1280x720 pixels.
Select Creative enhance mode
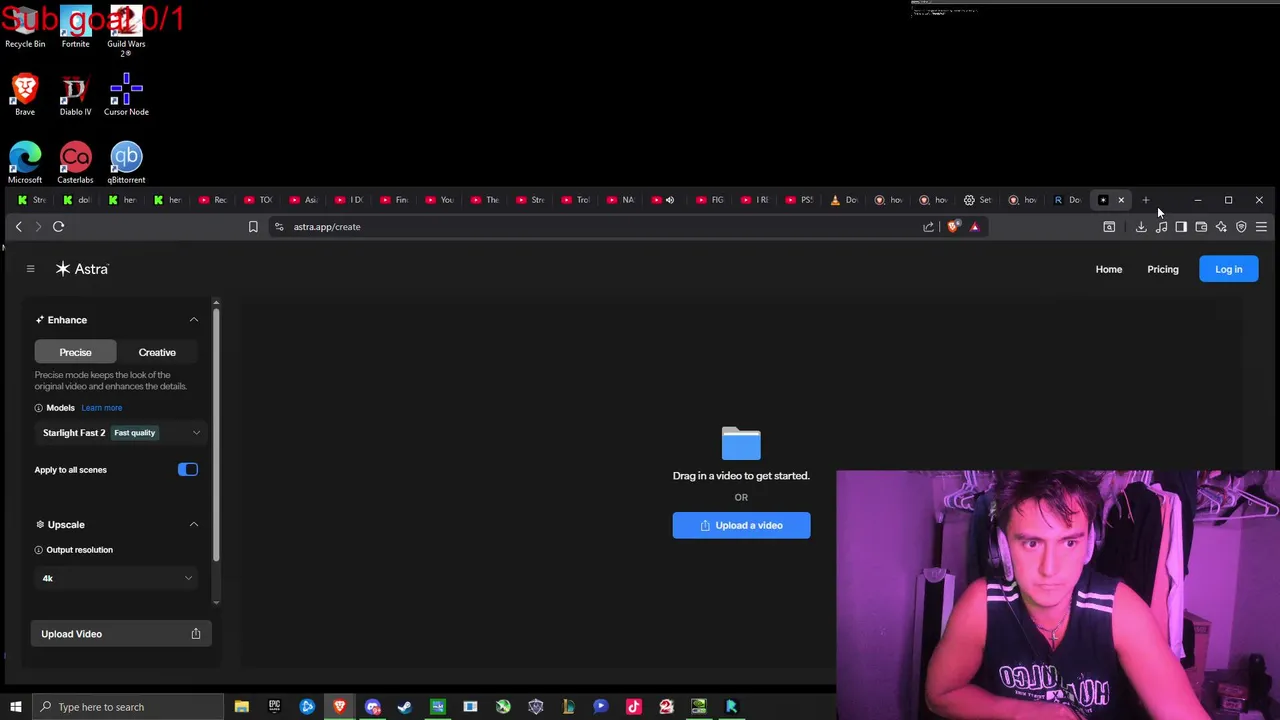click(157, 352)
